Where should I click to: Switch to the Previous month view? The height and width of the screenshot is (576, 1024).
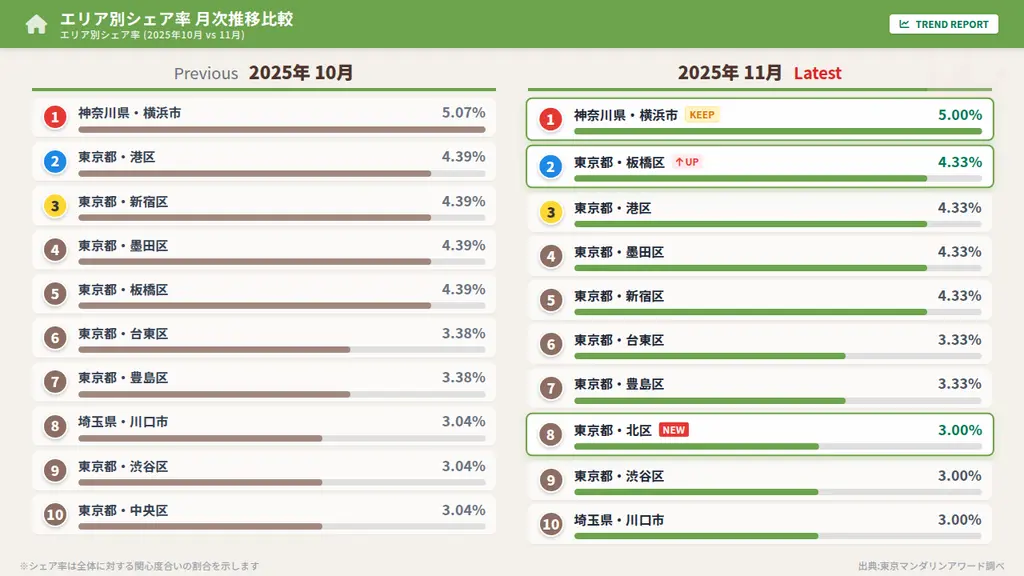pyautogui.click(x=206, y=72)
